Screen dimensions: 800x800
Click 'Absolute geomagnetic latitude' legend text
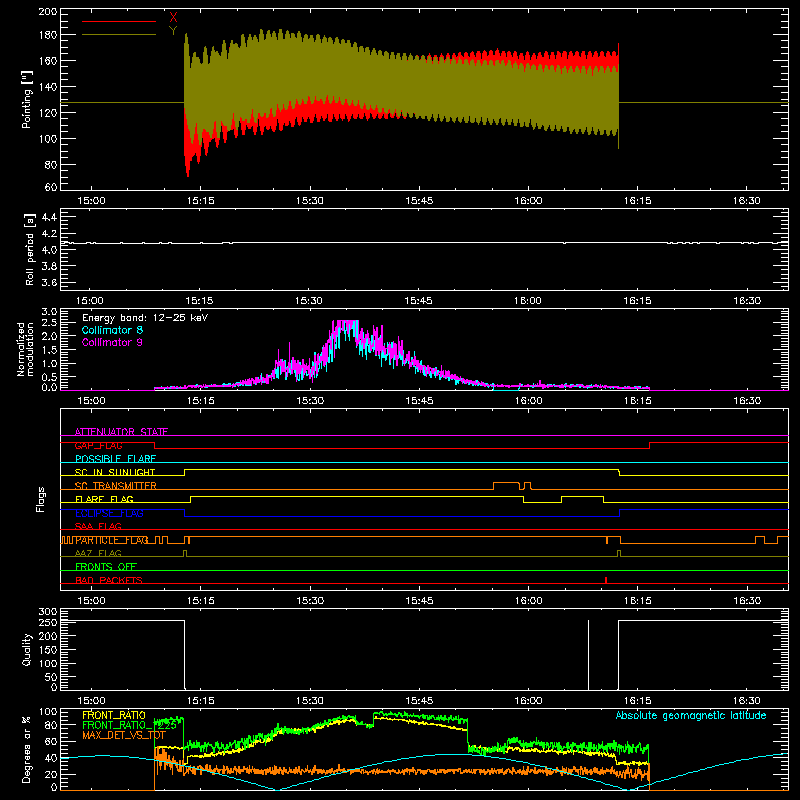coord(691,715)
